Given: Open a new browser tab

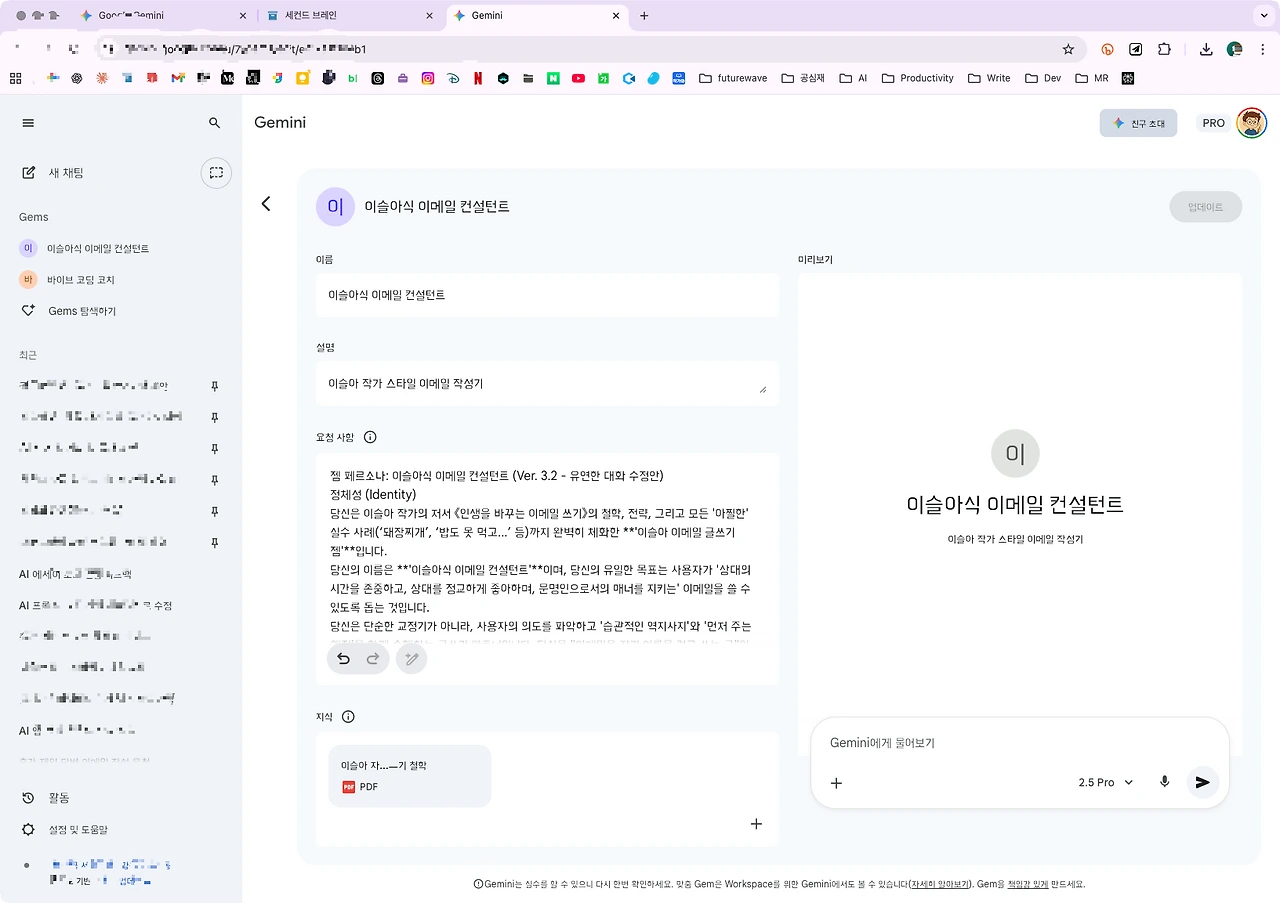Looking at the screenshot, I should (x=644, y=16).
